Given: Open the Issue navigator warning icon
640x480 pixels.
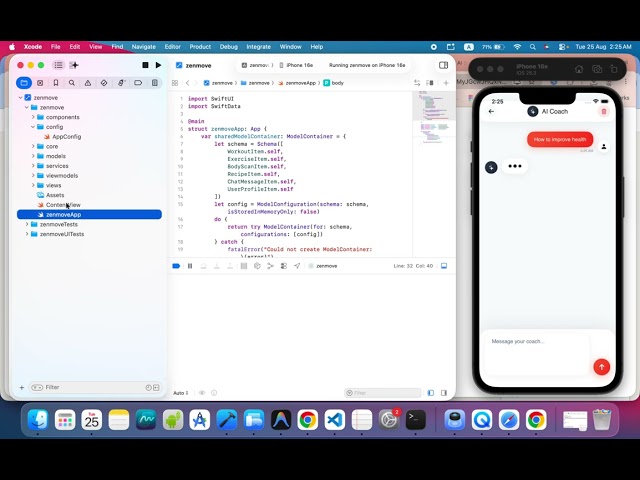Looking at the screenshot, I should pos(88,83).
